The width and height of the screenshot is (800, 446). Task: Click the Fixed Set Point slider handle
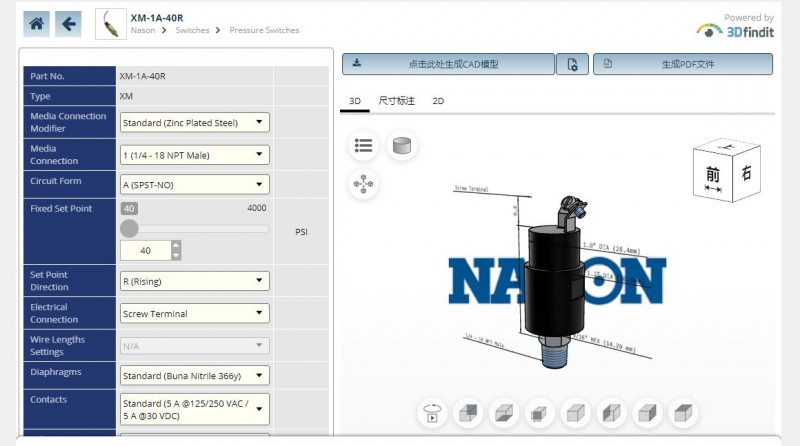130,229
